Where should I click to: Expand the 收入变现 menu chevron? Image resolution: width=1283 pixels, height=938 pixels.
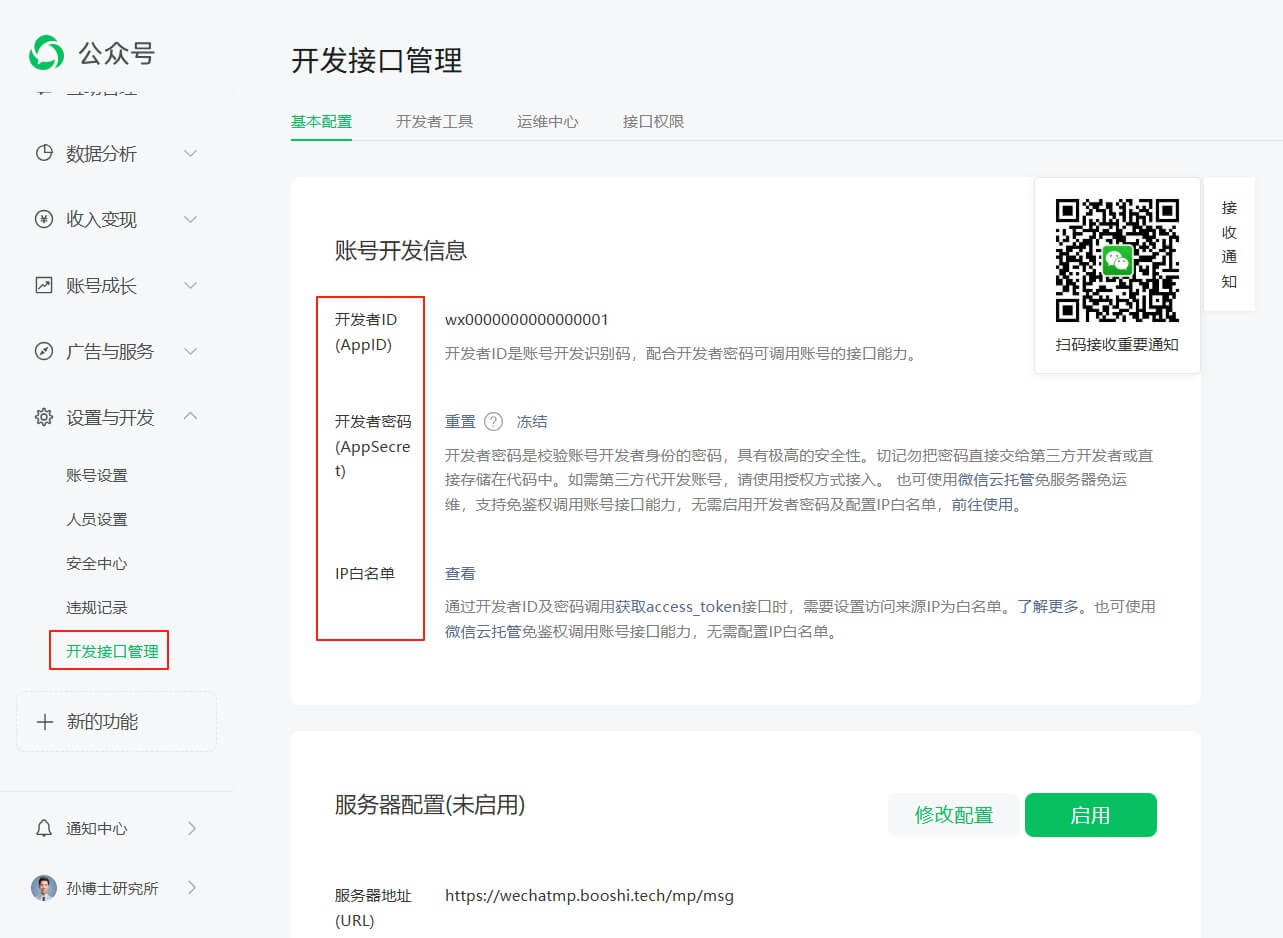click(x=191, y=219)
